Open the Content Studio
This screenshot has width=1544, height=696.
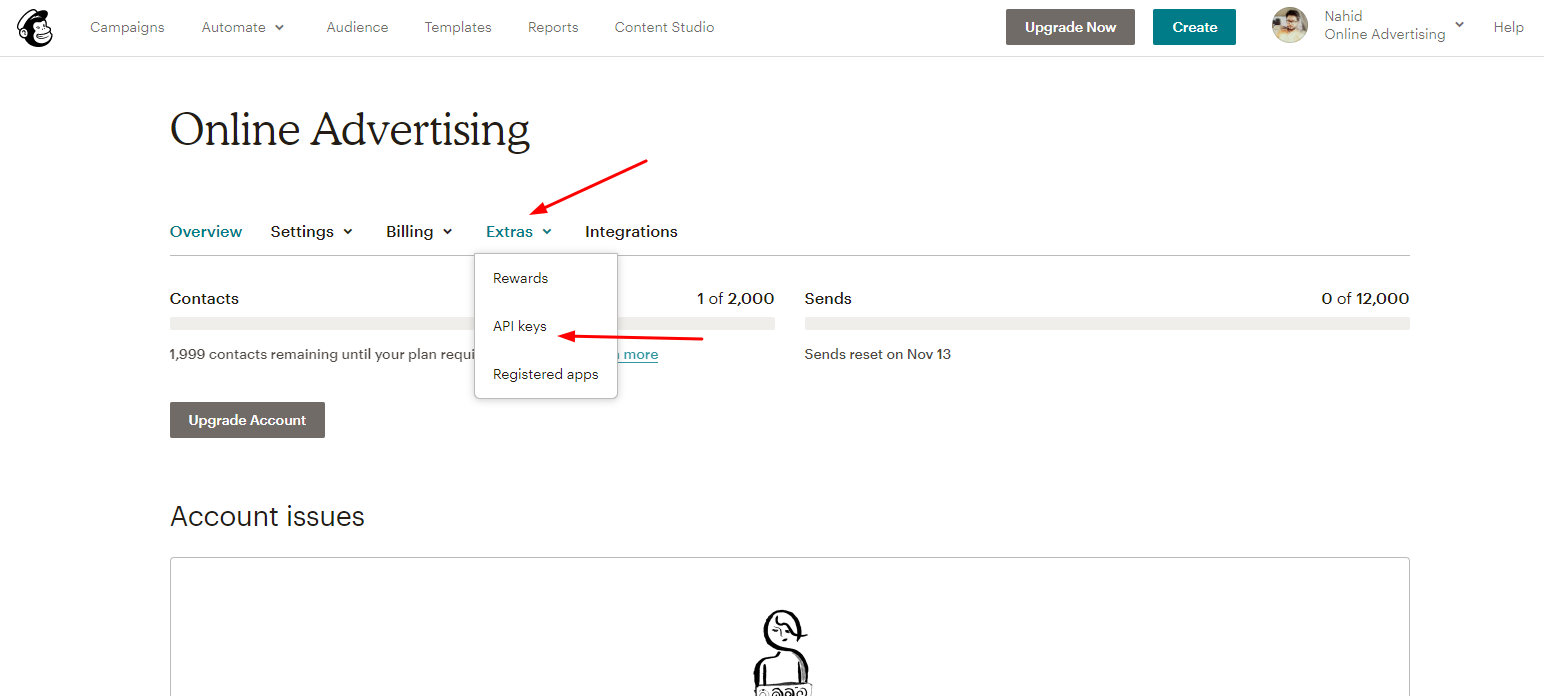tap(663, 27)
